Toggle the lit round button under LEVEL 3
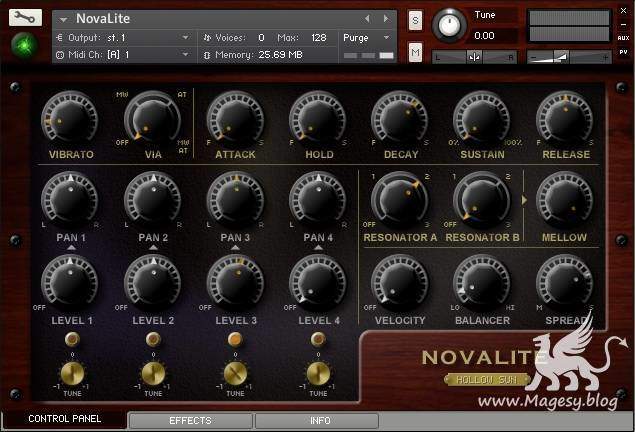The image size is (635, 432). 235,339
